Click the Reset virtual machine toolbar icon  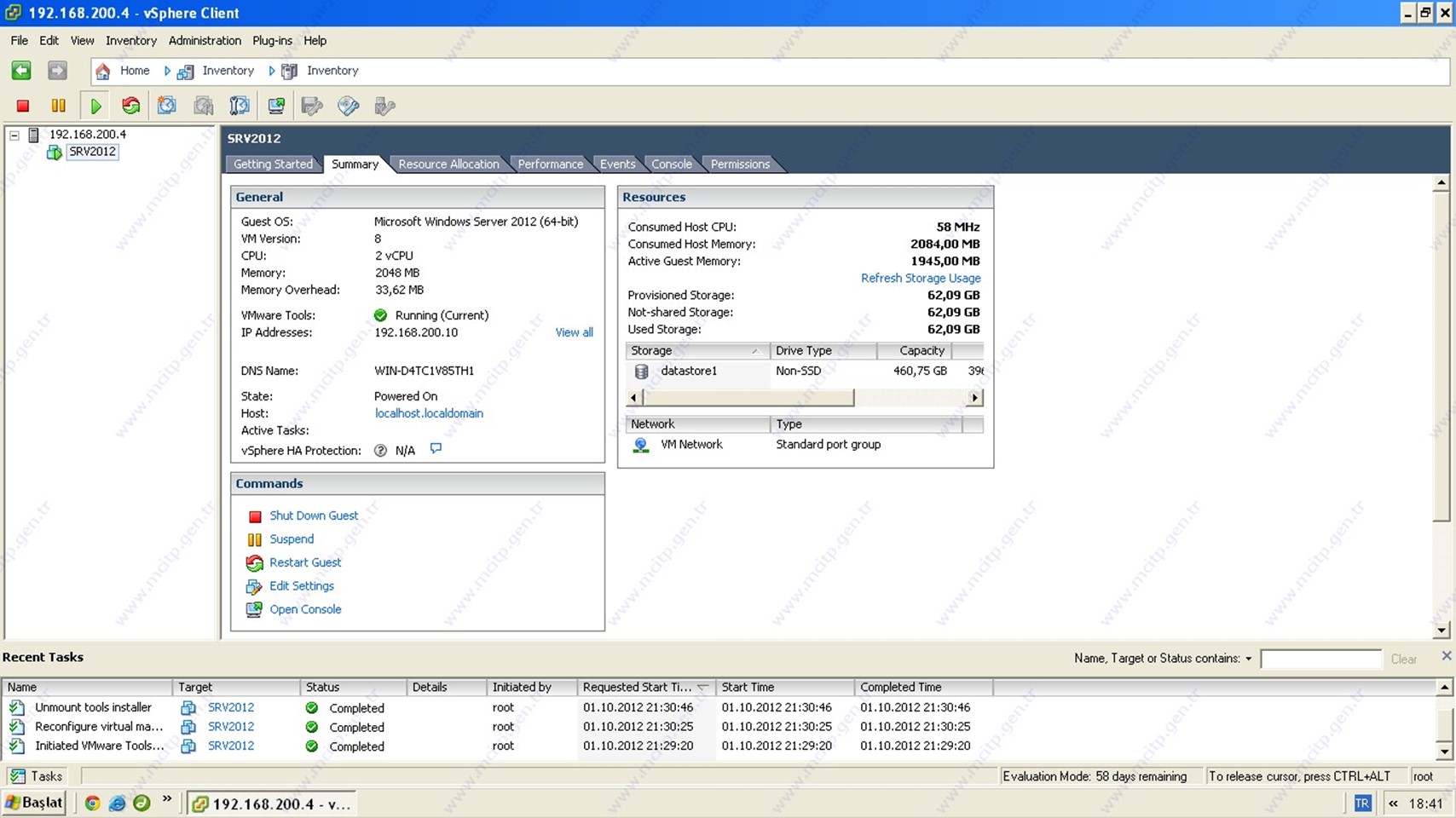click(x=131, y=106)
